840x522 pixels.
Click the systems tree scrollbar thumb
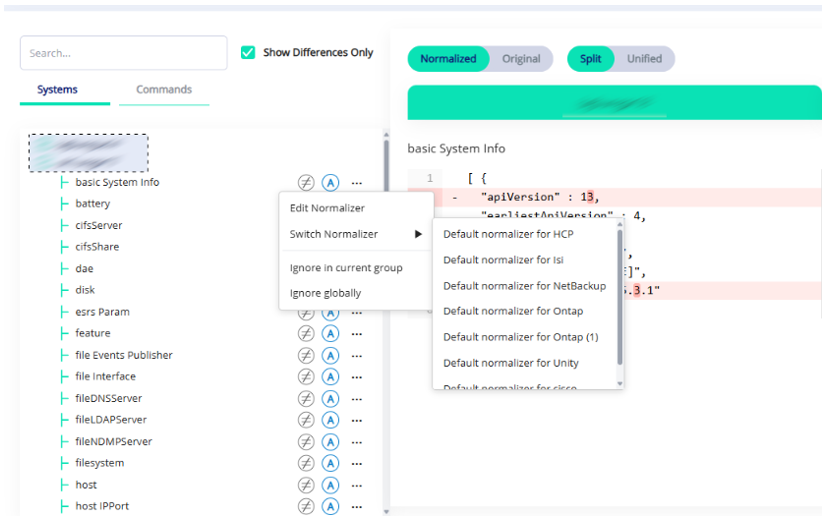pyautogui.click(x=386, y=166)
